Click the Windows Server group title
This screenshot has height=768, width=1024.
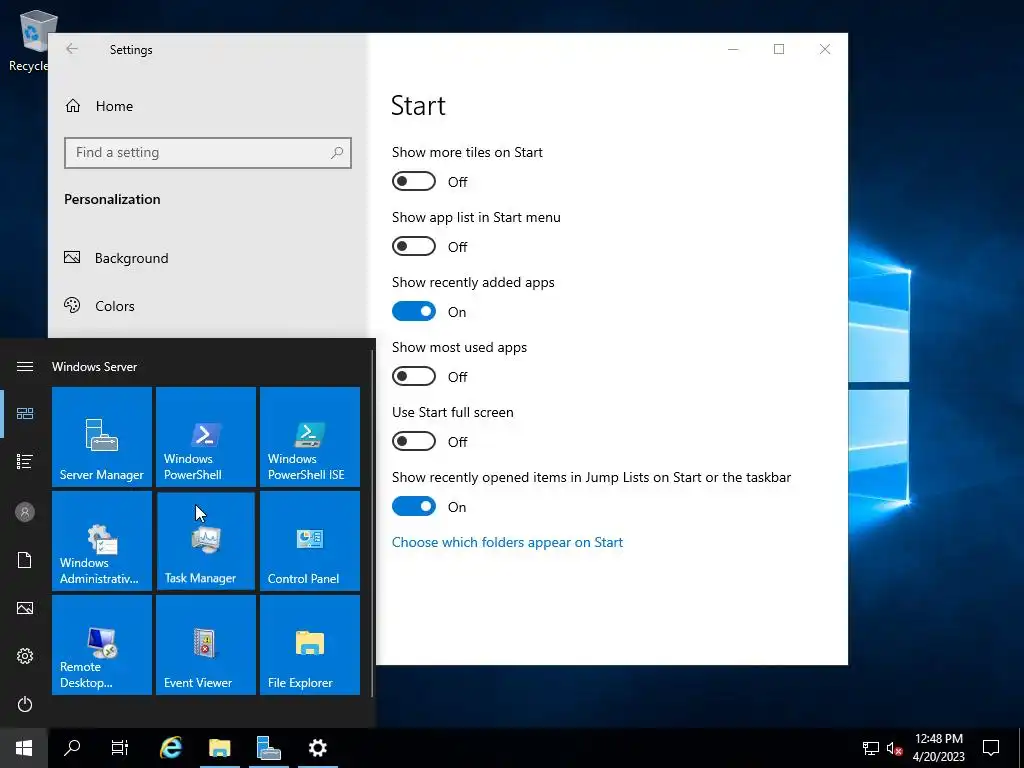point(95,366)
